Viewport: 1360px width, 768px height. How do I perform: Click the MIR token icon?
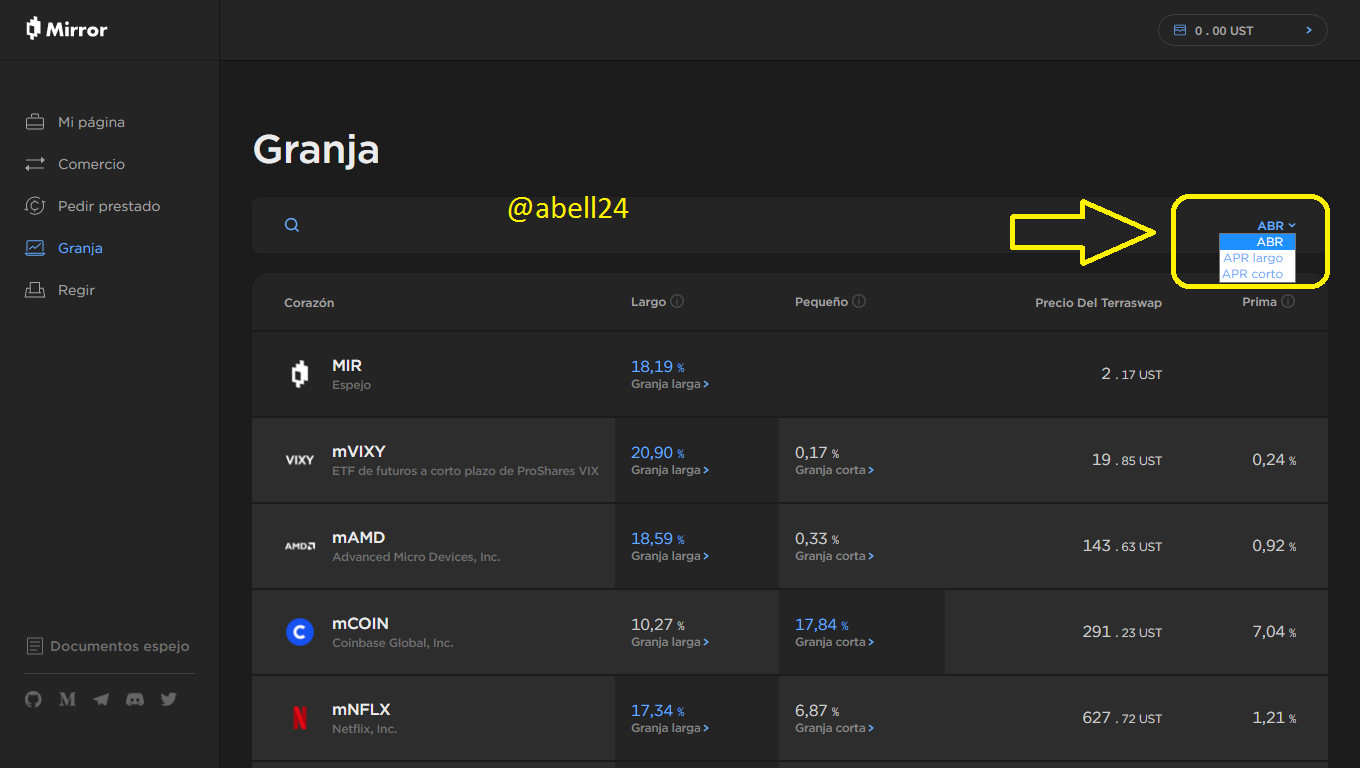(299, 374)
